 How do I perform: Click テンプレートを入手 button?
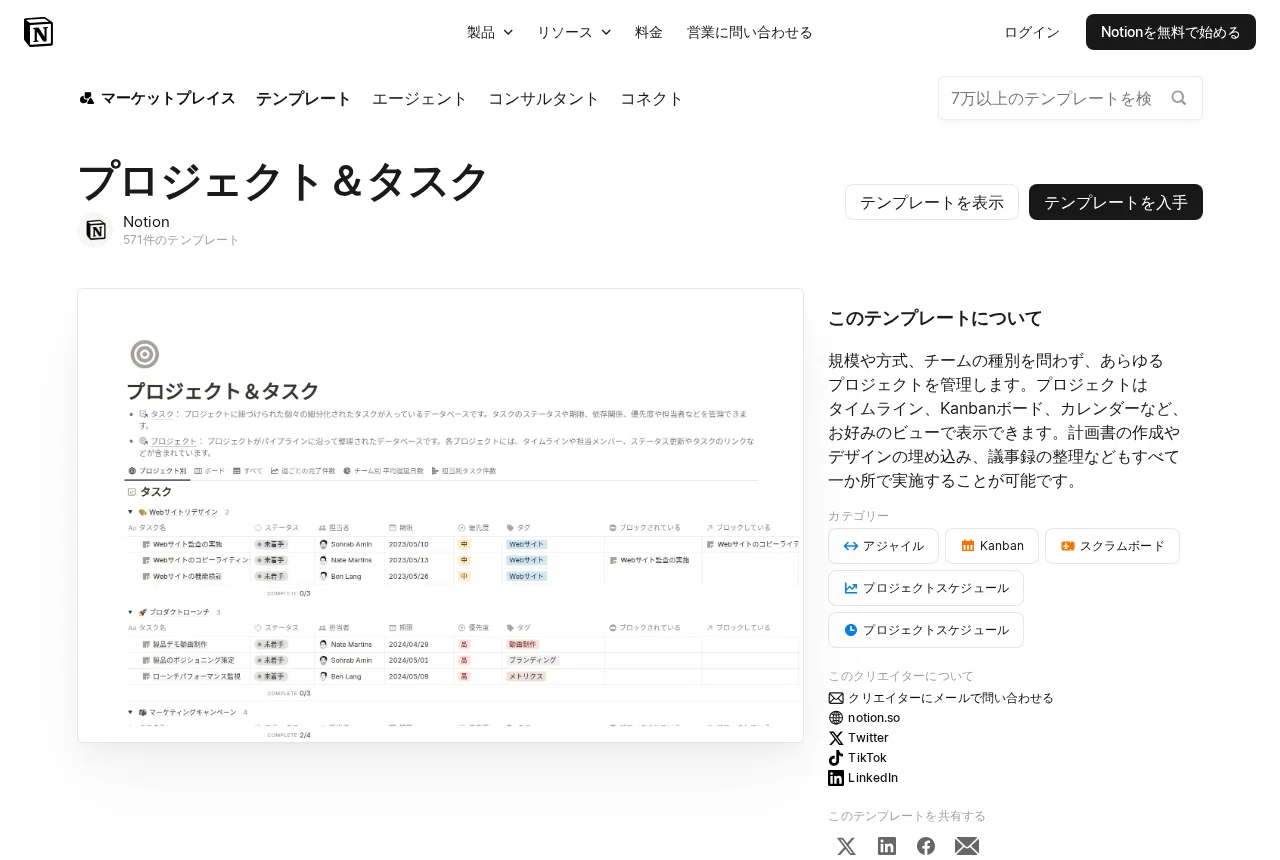[x=1116, y=202]
